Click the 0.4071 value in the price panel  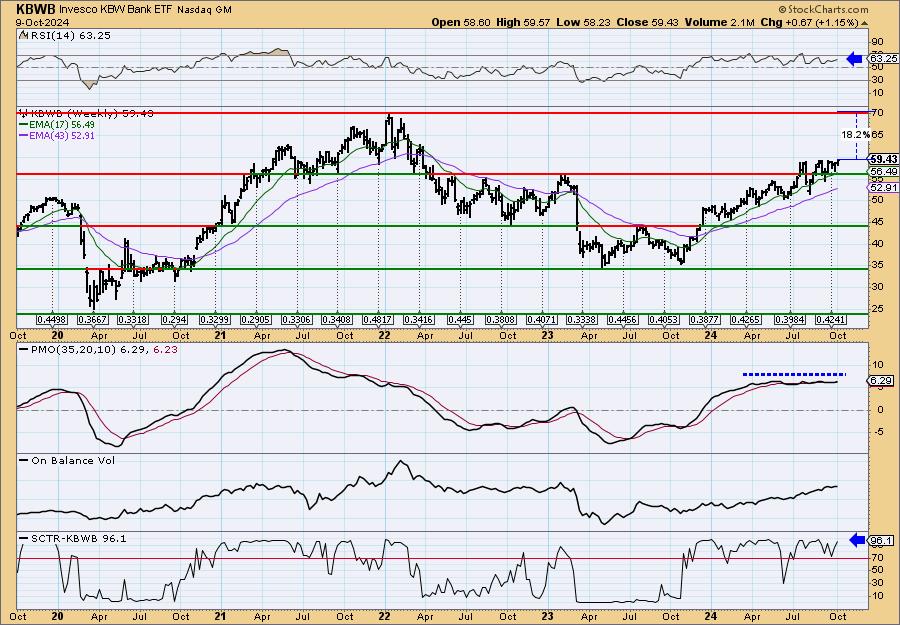(x=542, y=320)
